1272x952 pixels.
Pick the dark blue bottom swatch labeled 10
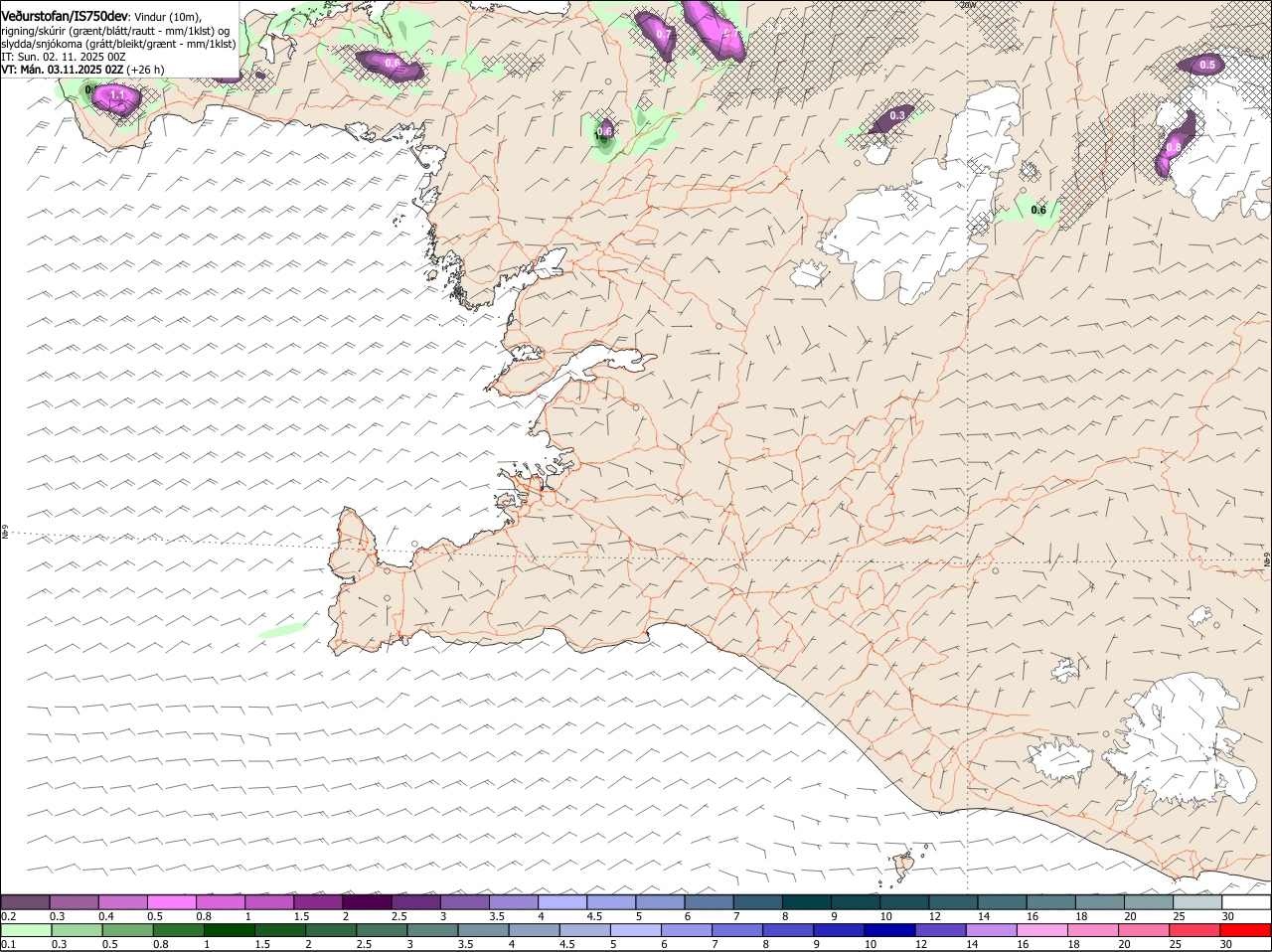pyautogui.click(x=888, y=930)
